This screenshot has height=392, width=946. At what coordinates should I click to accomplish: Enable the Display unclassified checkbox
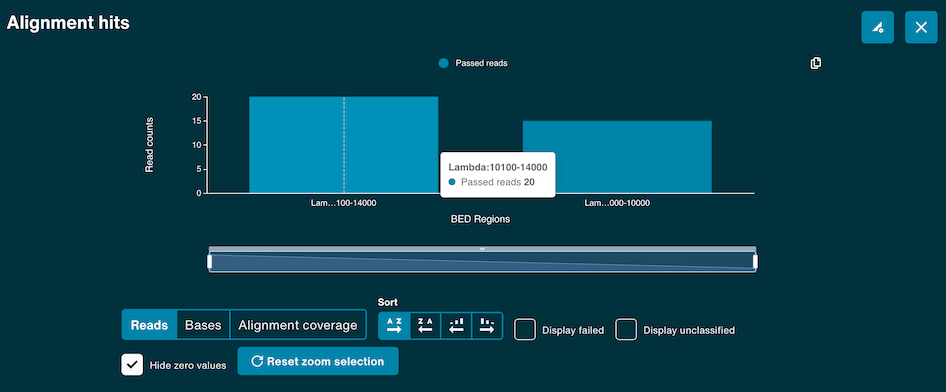626,330
